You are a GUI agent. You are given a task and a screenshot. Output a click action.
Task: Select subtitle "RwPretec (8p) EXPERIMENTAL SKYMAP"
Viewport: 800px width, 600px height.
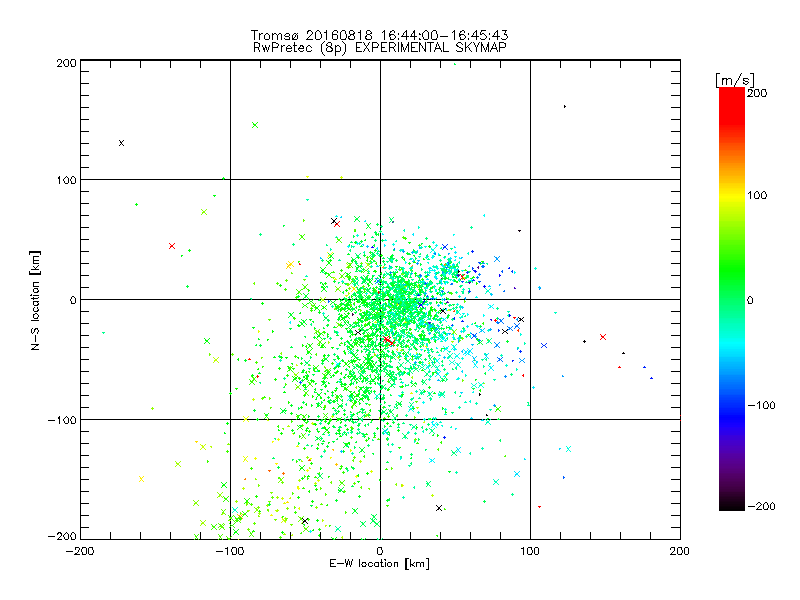(380, 48)
